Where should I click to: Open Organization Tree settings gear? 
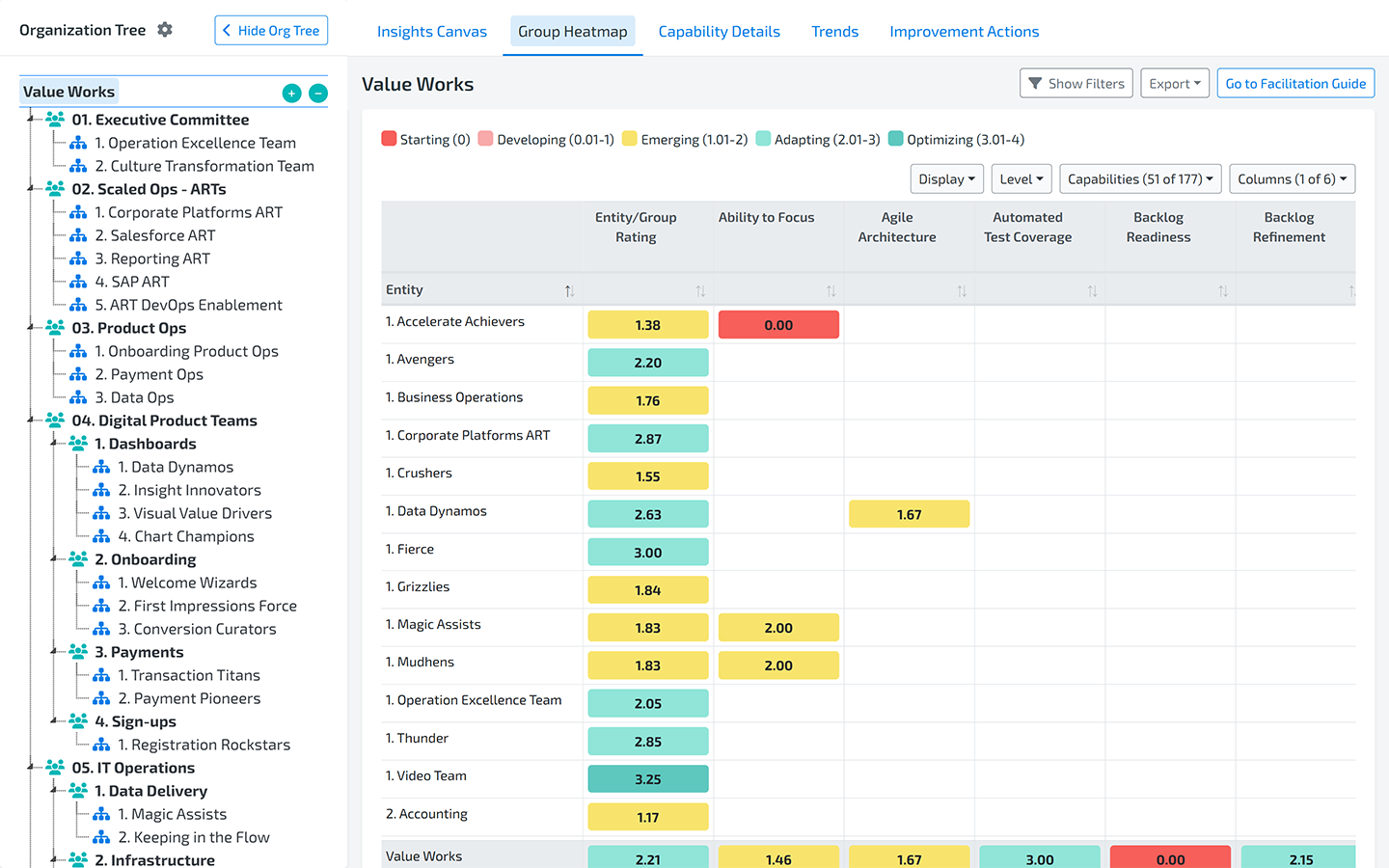coord(165,30)
